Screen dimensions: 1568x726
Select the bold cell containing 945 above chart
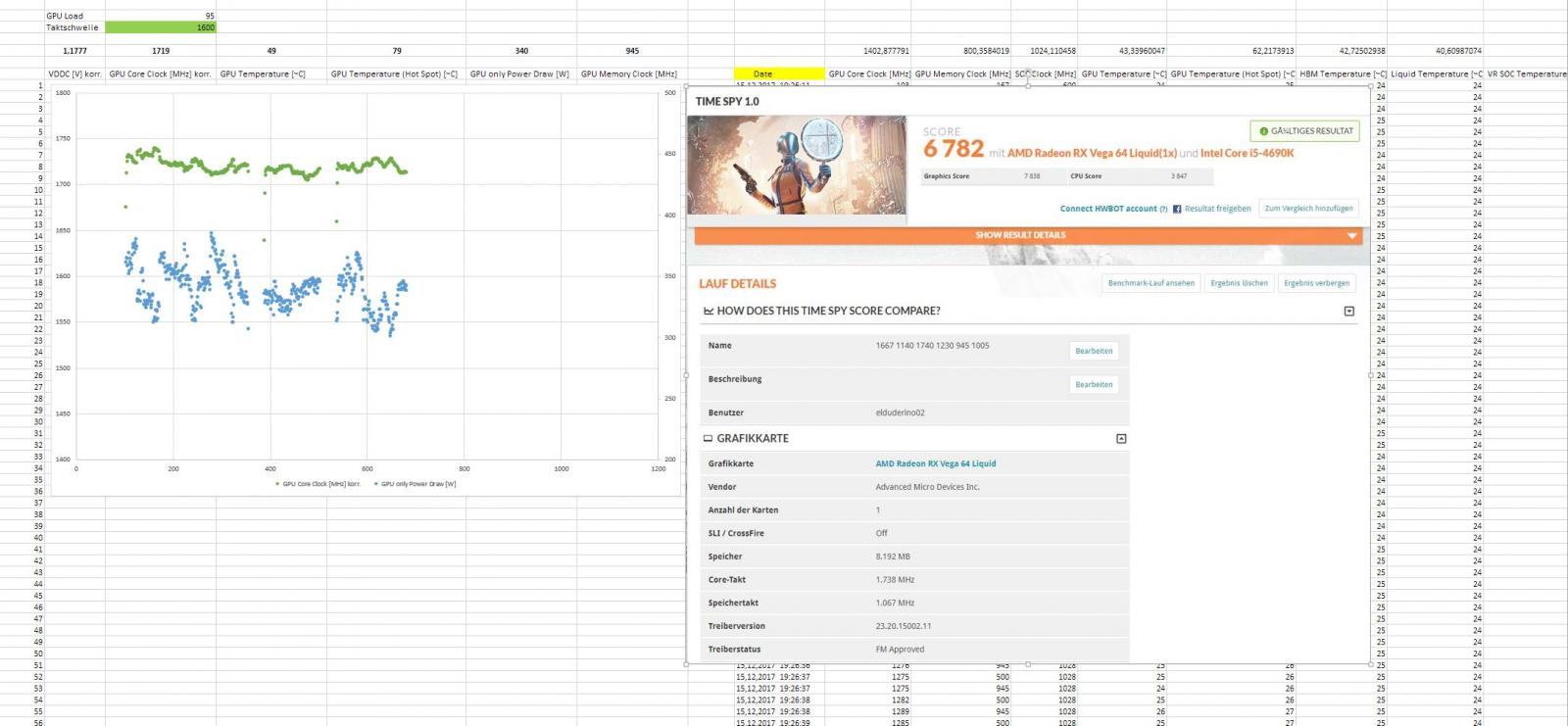pos(632,50)
